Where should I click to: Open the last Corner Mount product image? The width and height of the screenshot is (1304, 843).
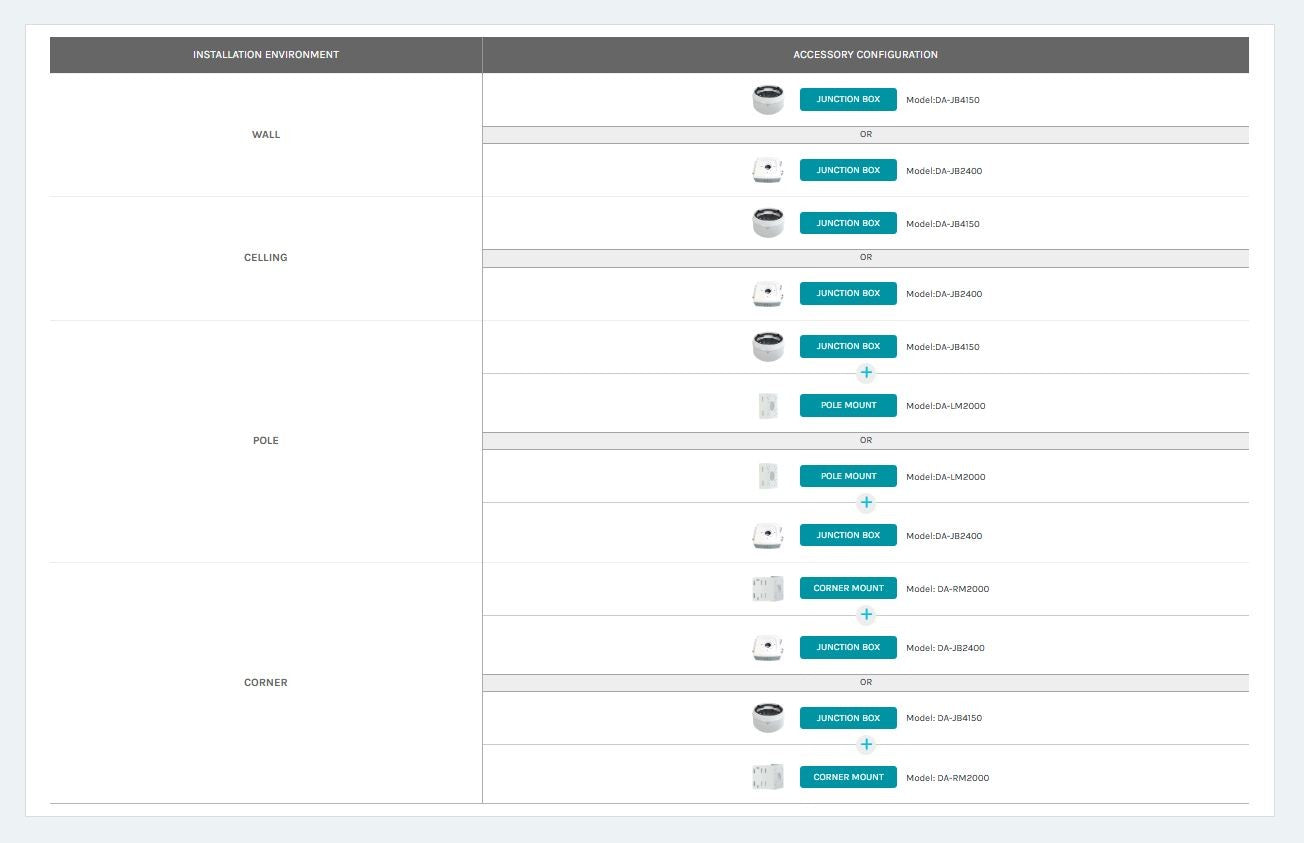768,778
